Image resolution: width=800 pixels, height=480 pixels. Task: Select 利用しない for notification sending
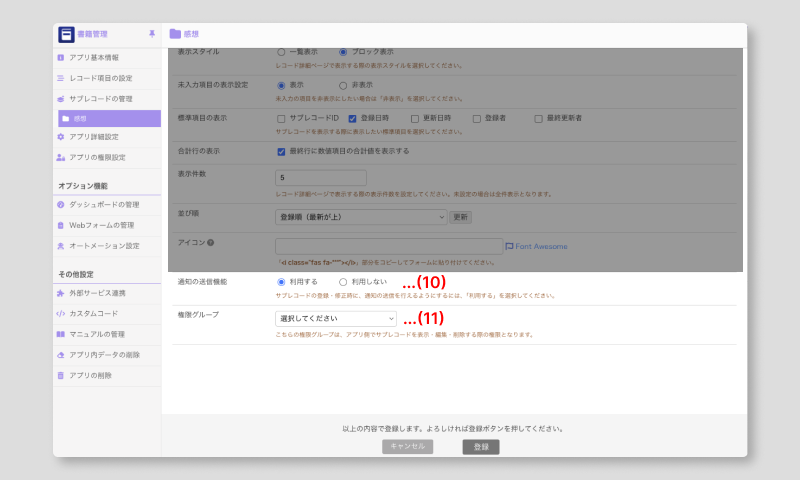click(343, 282)
